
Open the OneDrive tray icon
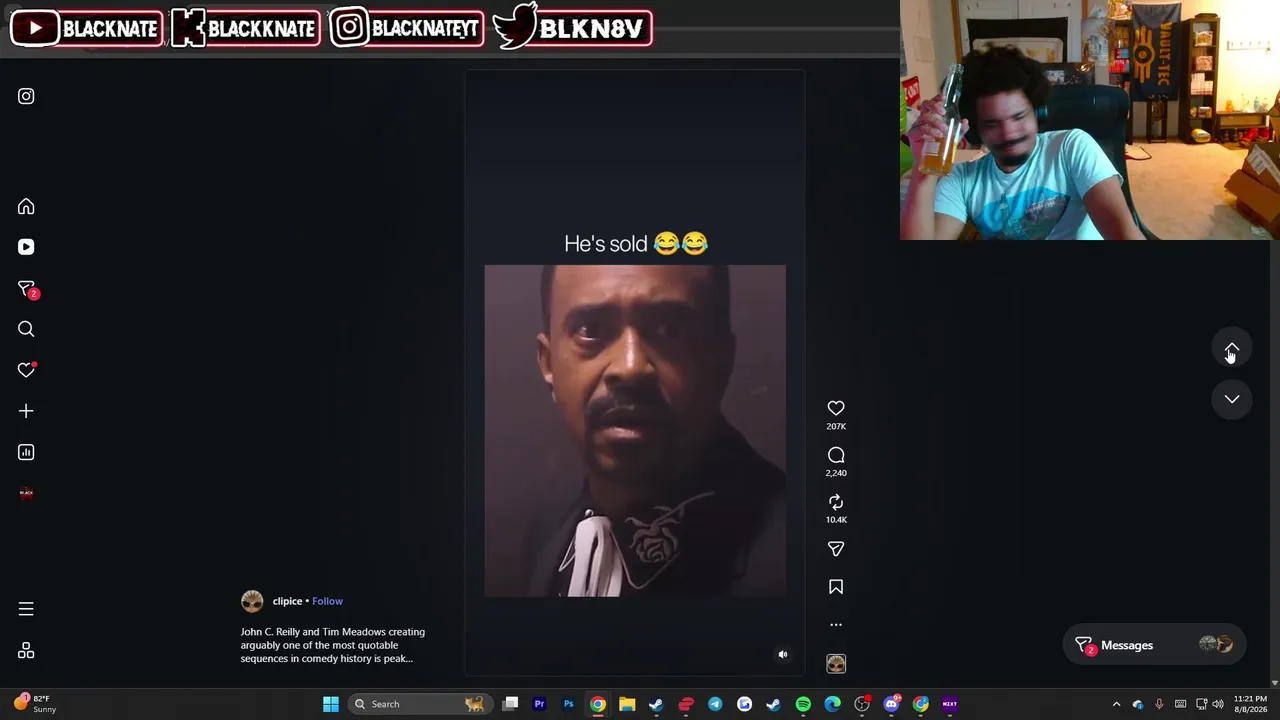[1138, 704]
